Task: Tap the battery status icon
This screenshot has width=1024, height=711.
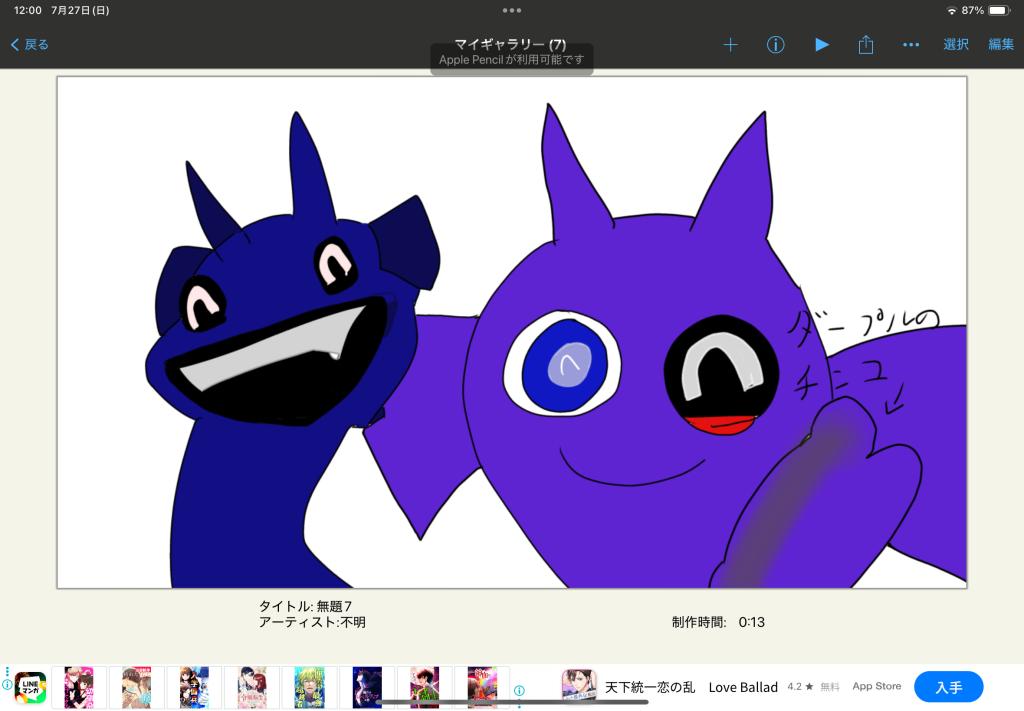Action: (999, 10)
